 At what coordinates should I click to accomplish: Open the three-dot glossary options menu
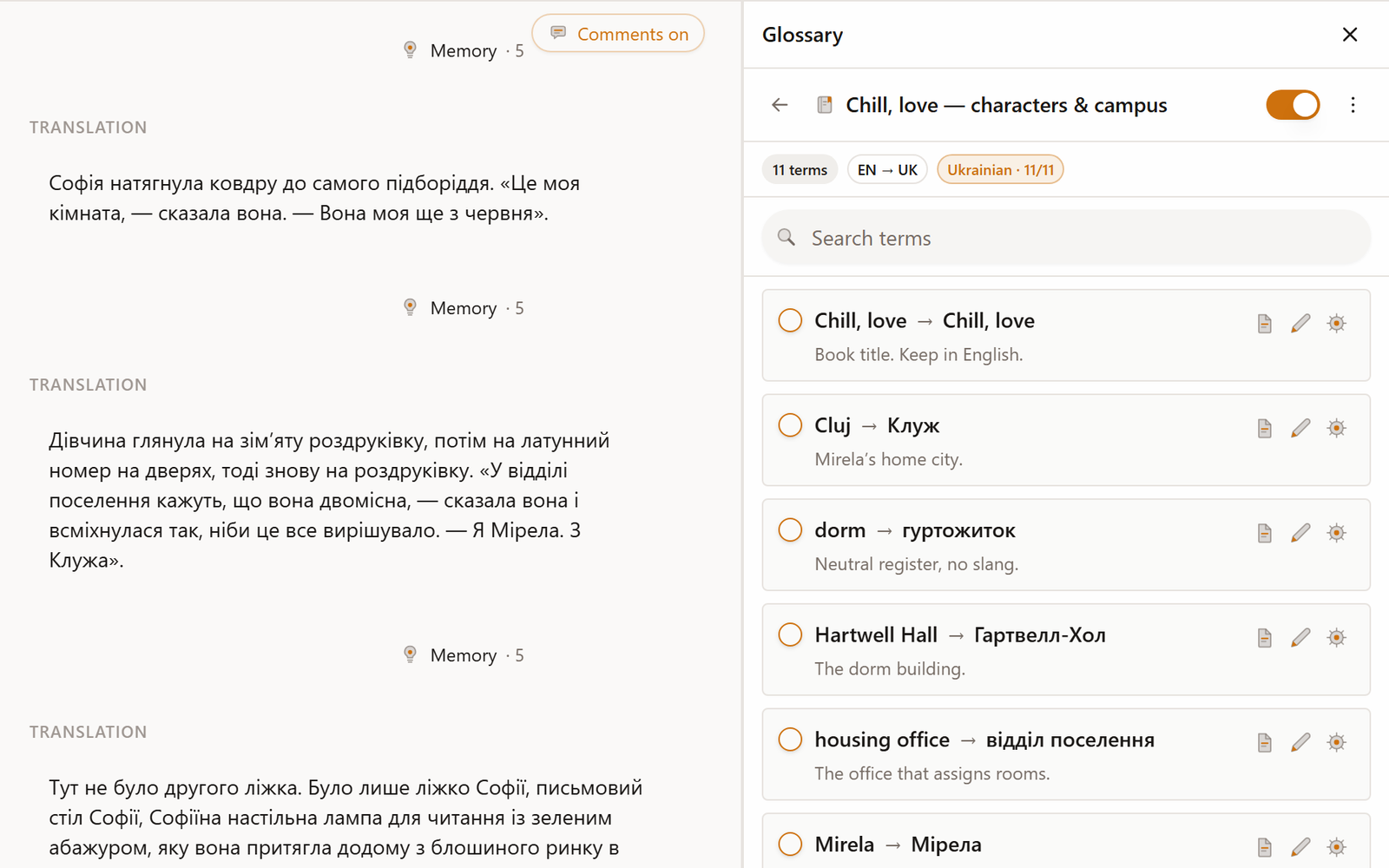click(x=1353, y=105)
